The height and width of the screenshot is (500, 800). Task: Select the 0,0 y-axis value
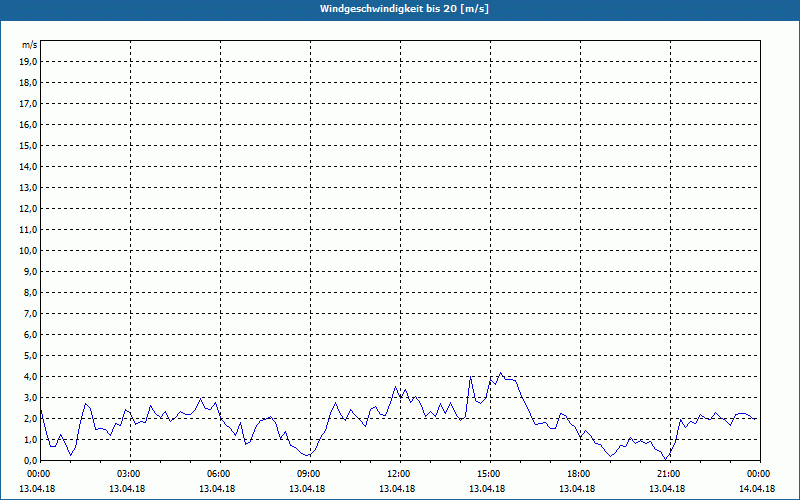30,460
